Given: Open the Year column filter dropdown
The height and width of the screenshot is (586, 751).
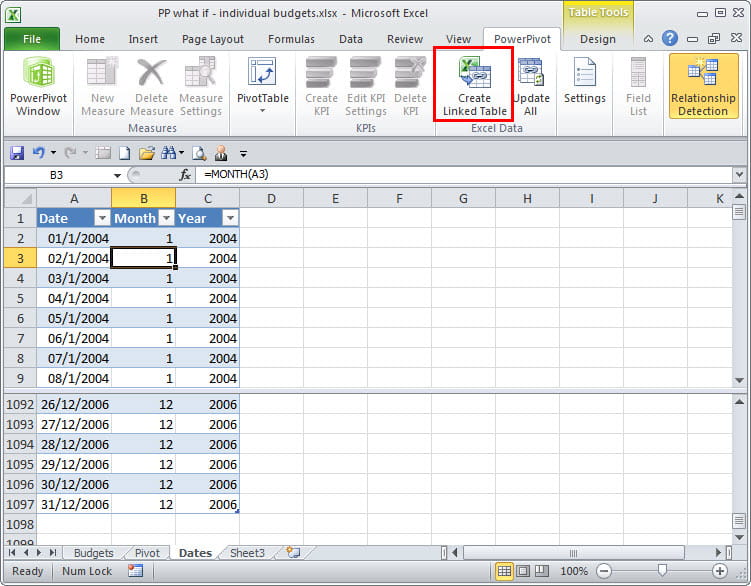Looking at the screenshot, I should tap(229, 218).
